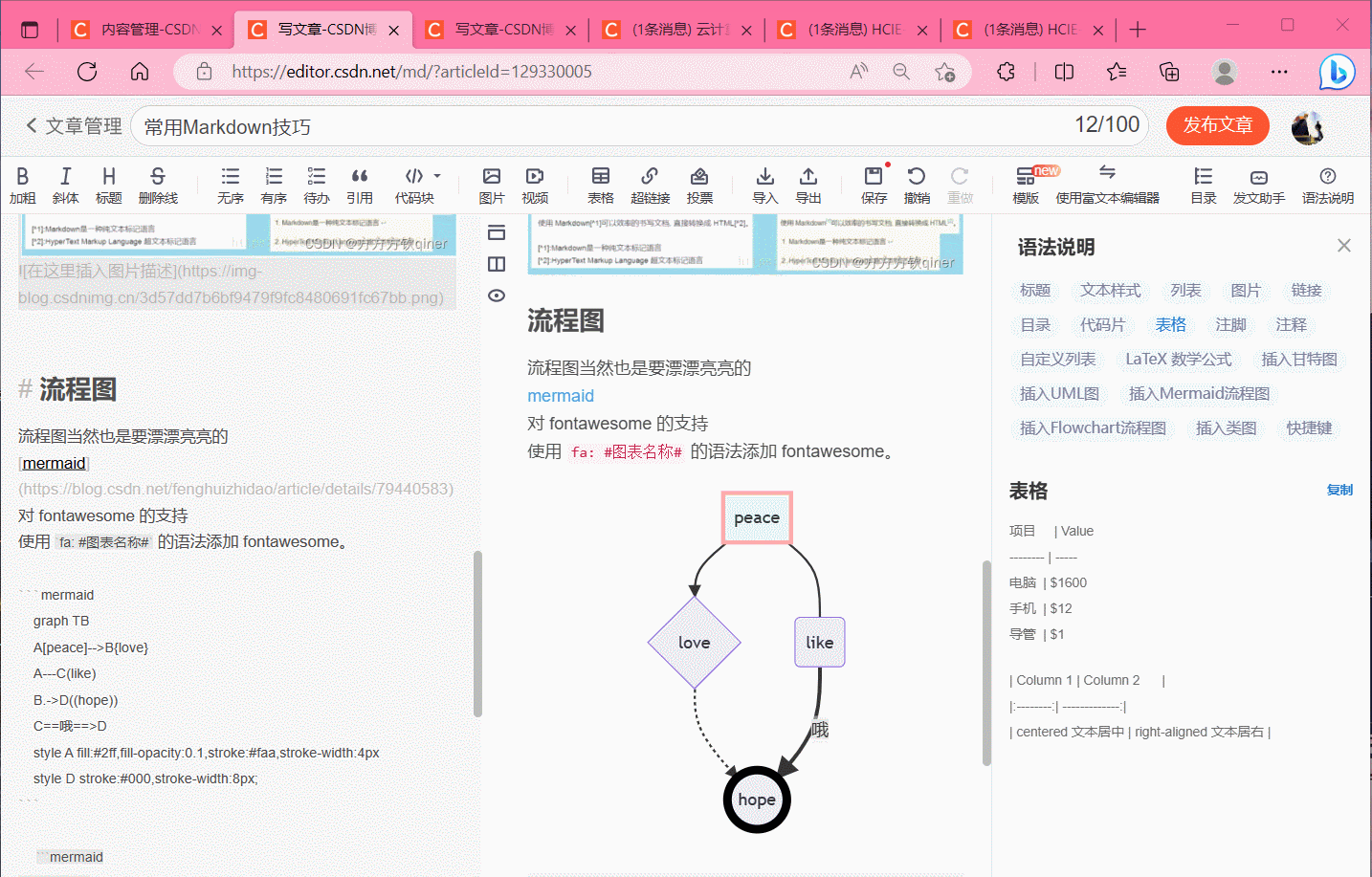The width and height of the screenshot is (1372, 877).
Task: Copy table example with 复制
Action: coord(1339,490)
